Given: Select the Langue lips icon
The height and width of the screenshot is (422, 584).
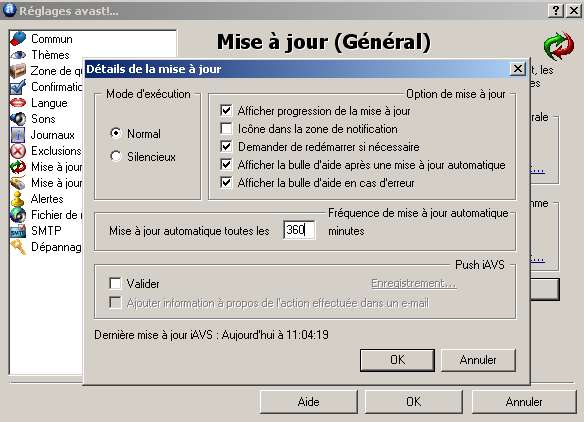Looking at the screenshot, I should click(18, 102).
